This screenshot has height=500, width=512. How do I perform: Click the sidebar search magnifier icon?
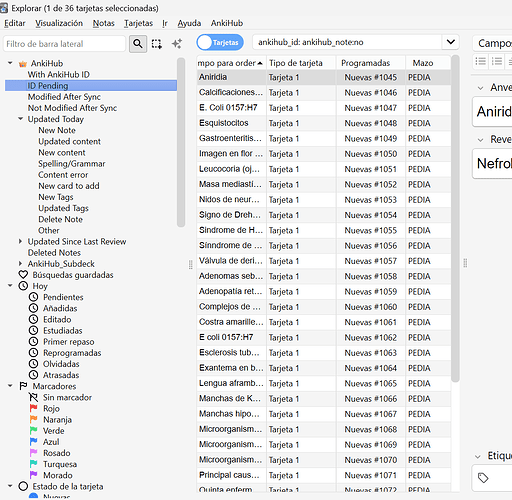click(x=138, y=44)
